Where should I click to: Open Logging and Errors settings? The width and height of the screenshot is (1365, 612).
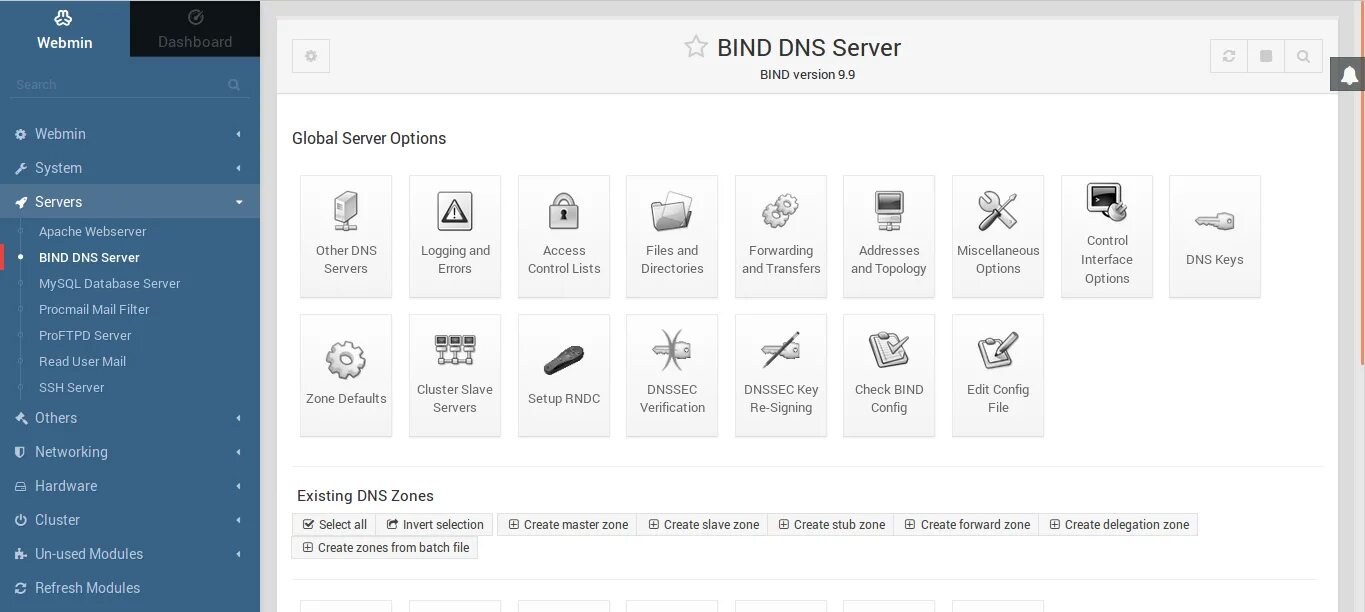tap(455, 237)
